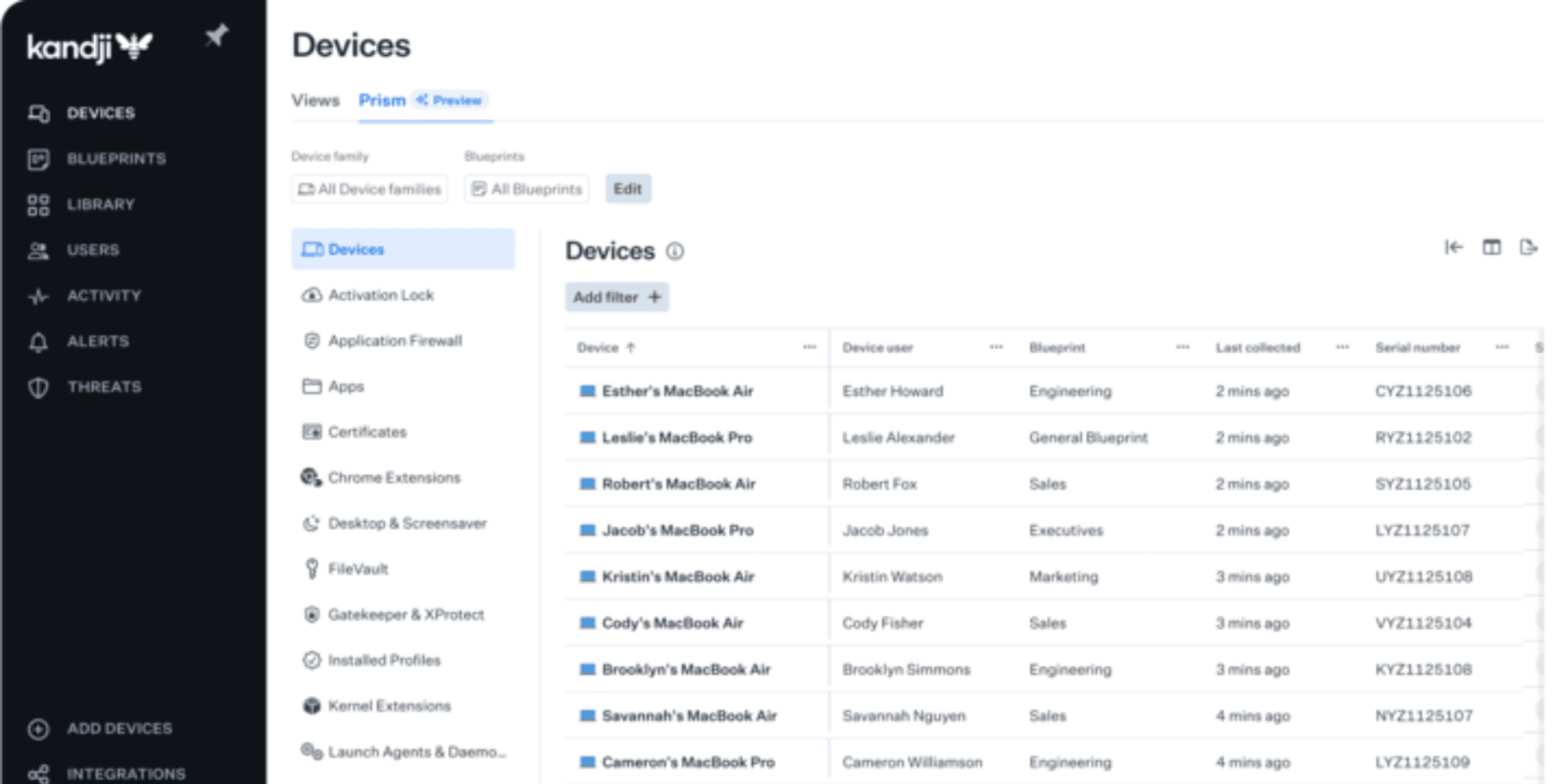Switch to the Prism tab
This screenshot has width=1568, height=784.
(381, 101)
